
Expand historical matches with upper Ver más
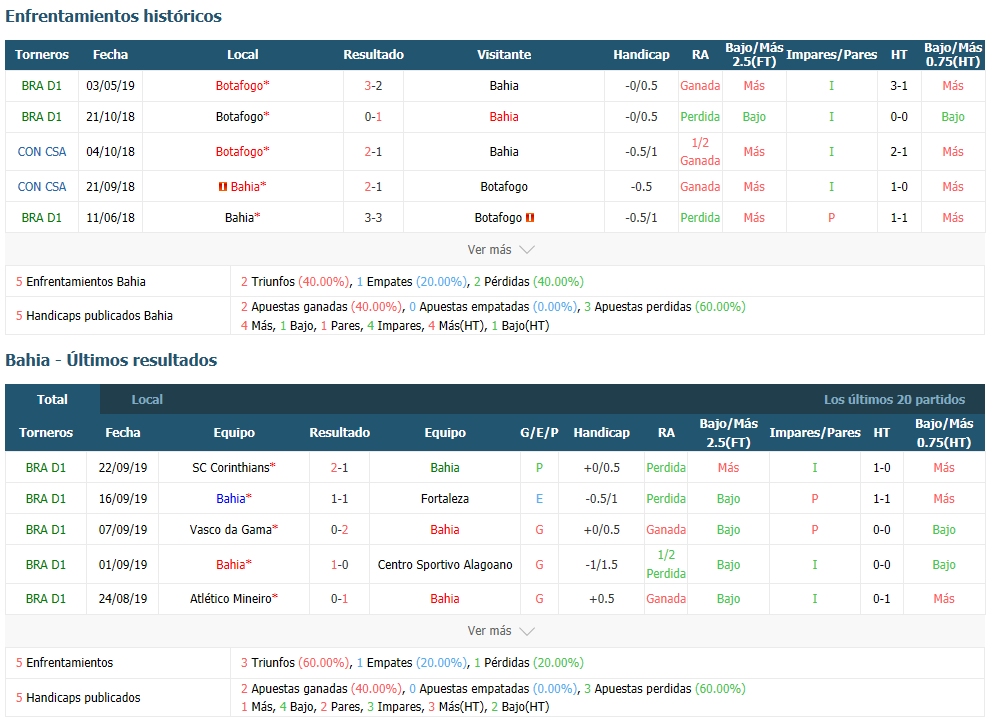click(x=500, y=250)
